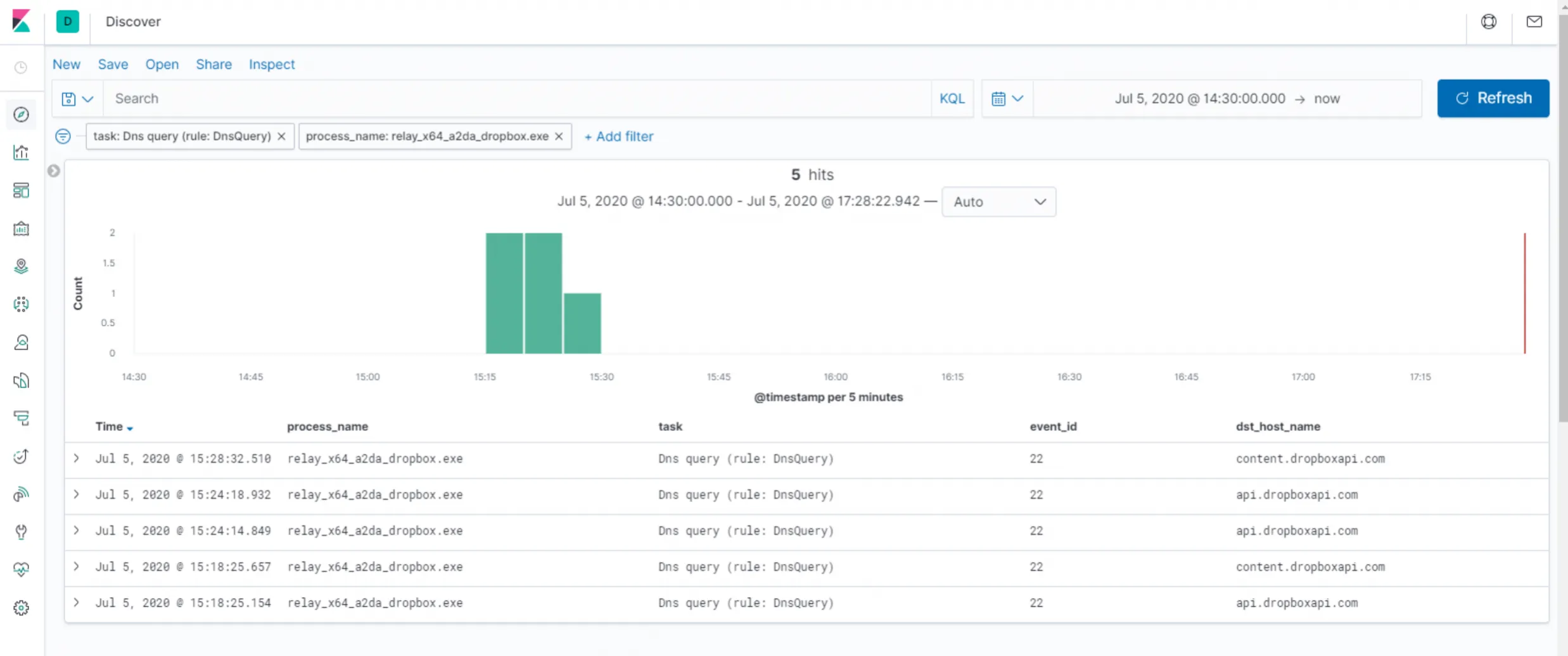Expand the 15:18:25.154 document row

click(x=76, y=603)
